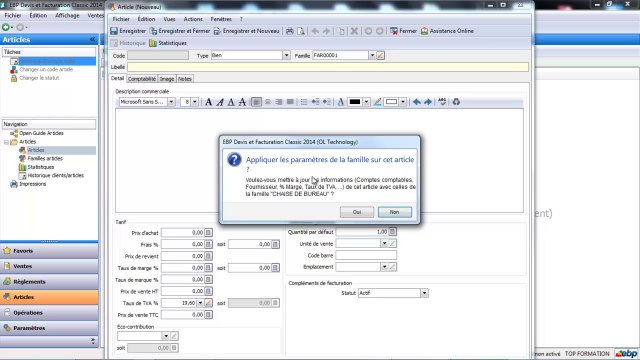Click into the Code barre field
Screen dimensions: 640x360
[366, 256]
